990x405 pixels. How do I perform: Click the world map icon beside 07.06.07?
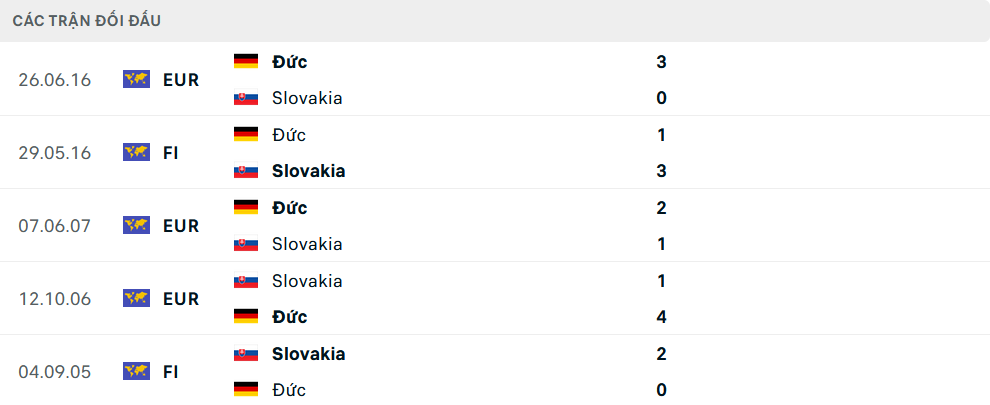[x=136, y=225]
